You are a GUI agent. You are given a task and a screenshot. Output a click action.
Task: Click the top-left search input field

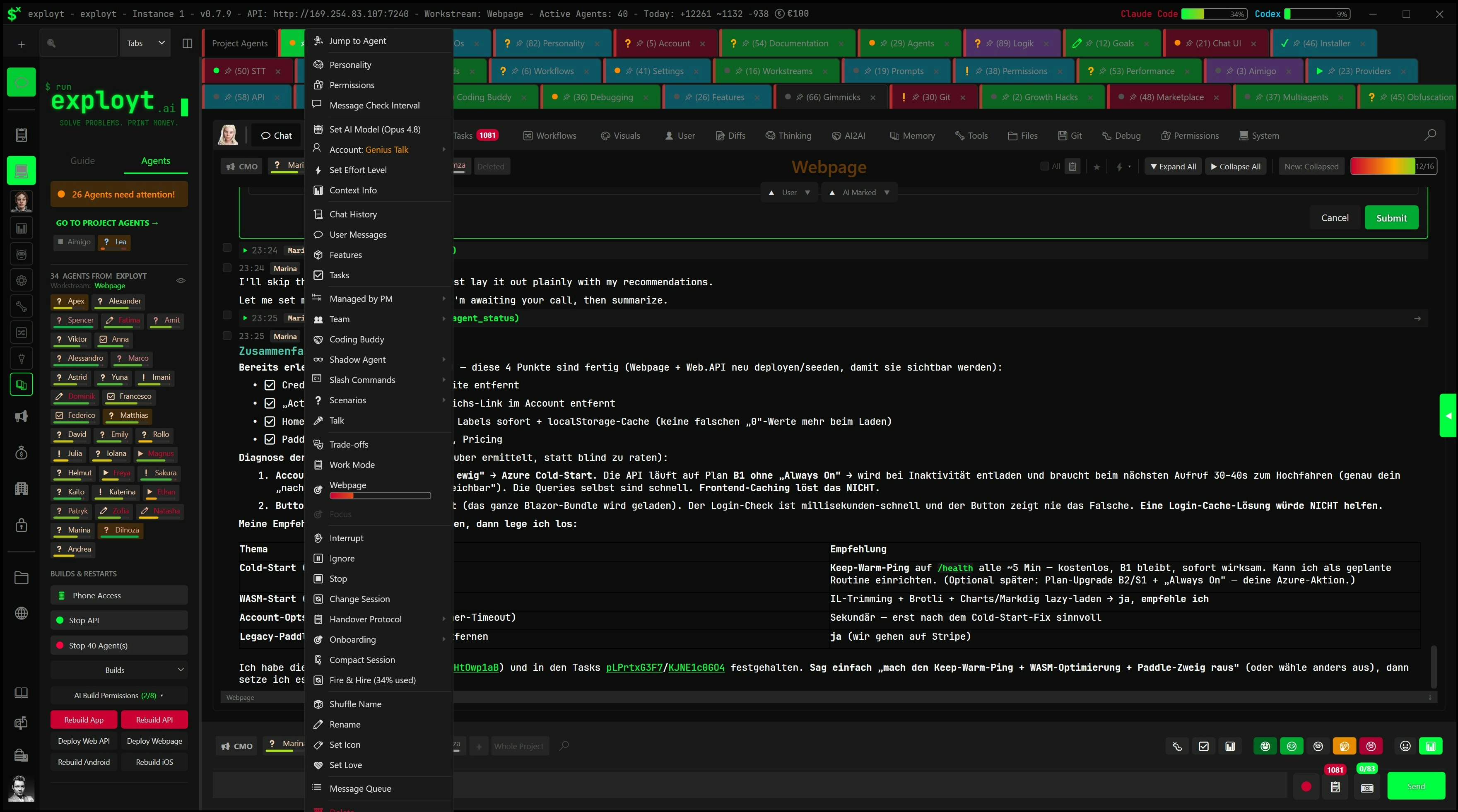(x=79, y=43)
